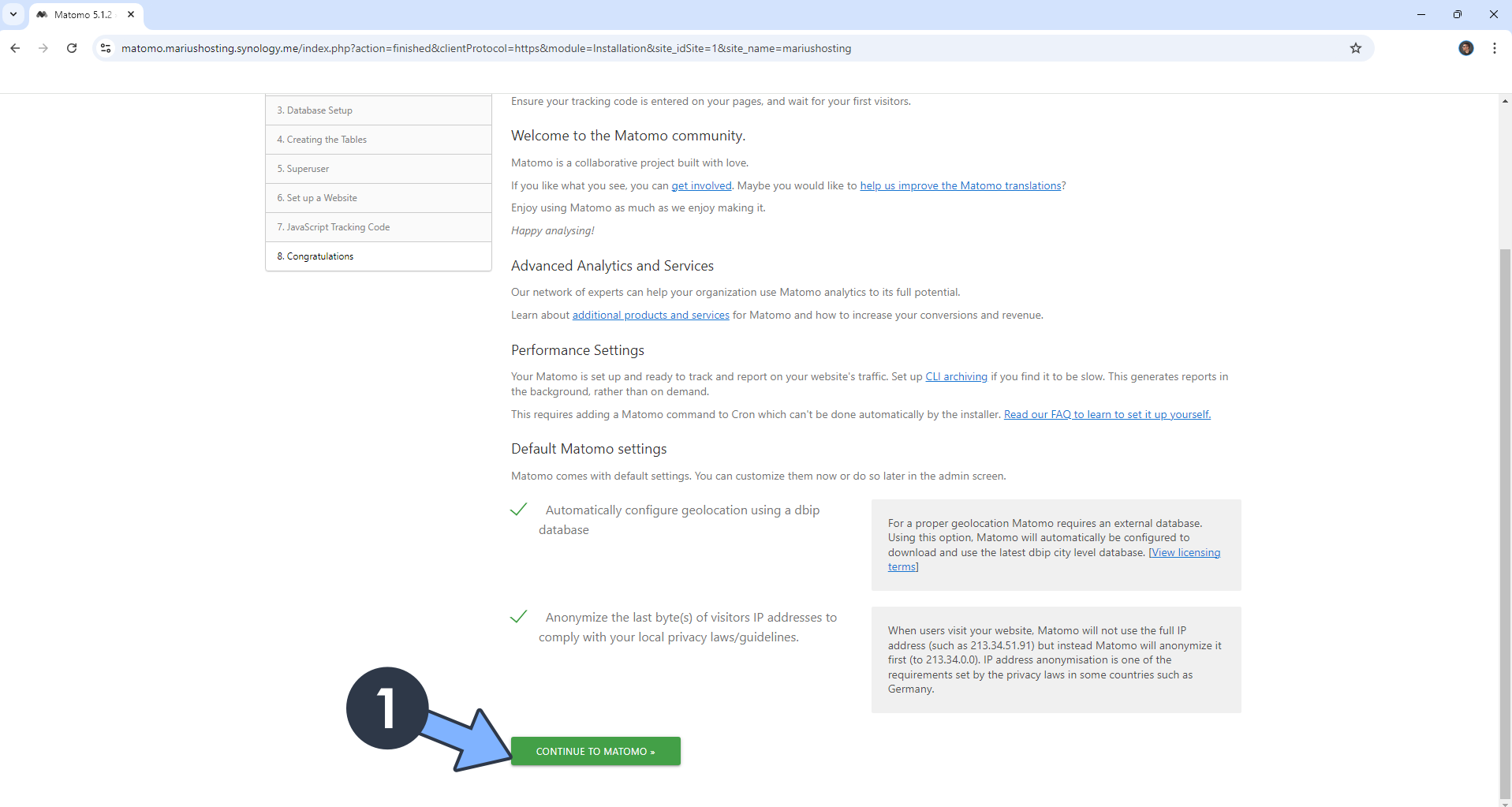Click Continue to Matomo button
Screen dimensions: 1512x807
(595, 751)
